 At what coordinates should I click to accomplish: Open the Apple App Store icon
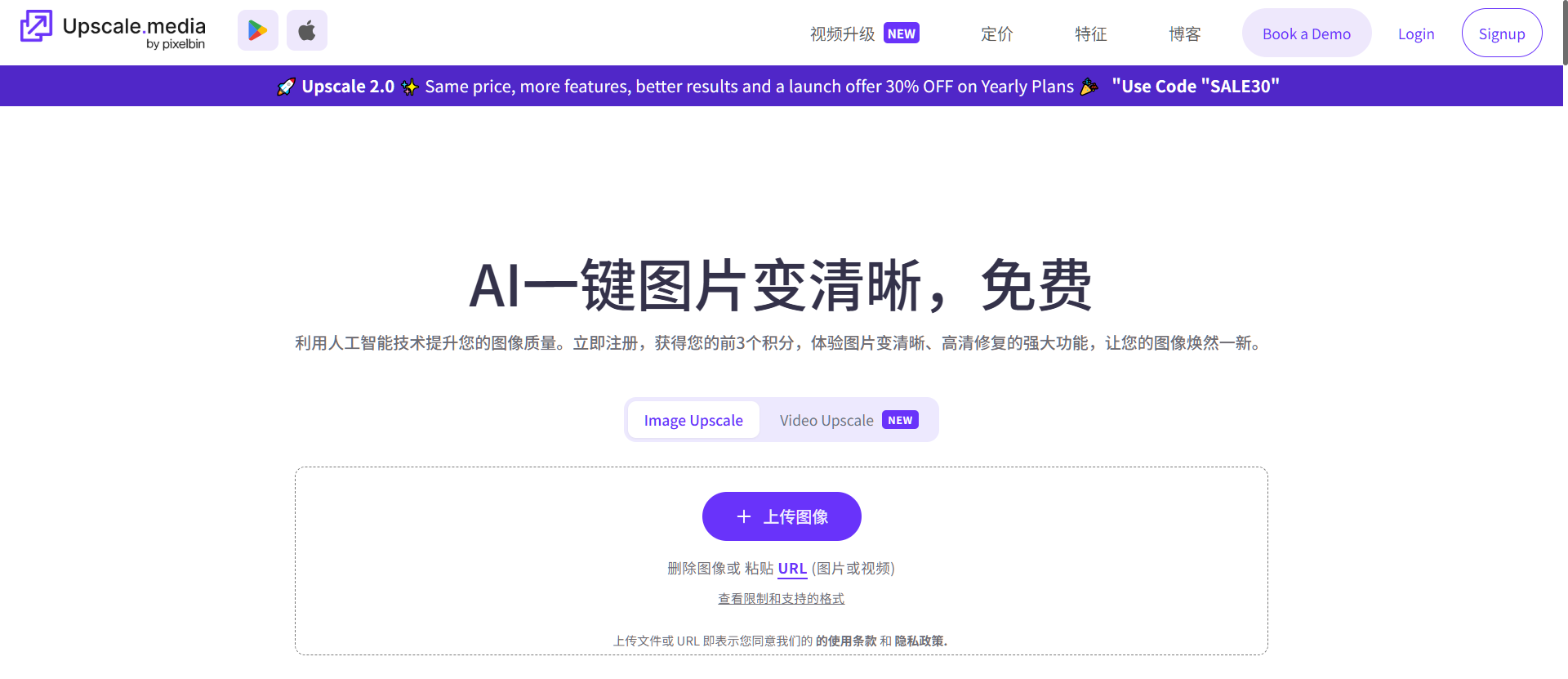click(x=307, y=30)
